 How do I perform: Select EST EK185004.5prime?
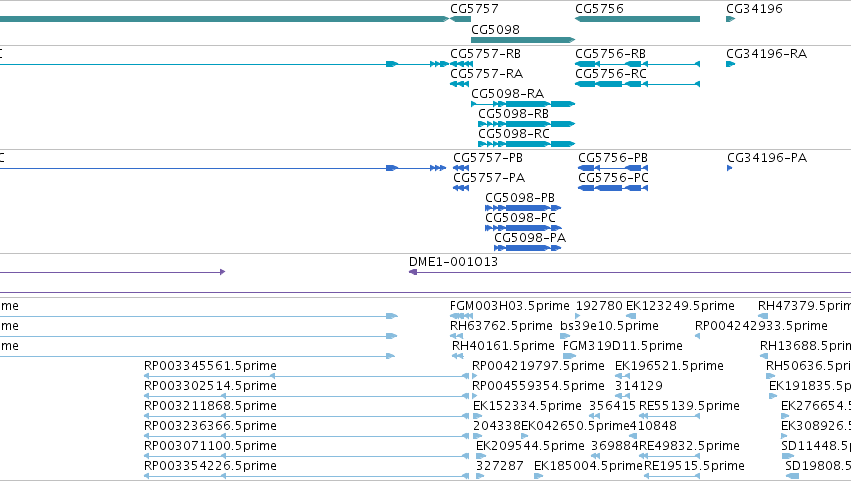[588, 466]
